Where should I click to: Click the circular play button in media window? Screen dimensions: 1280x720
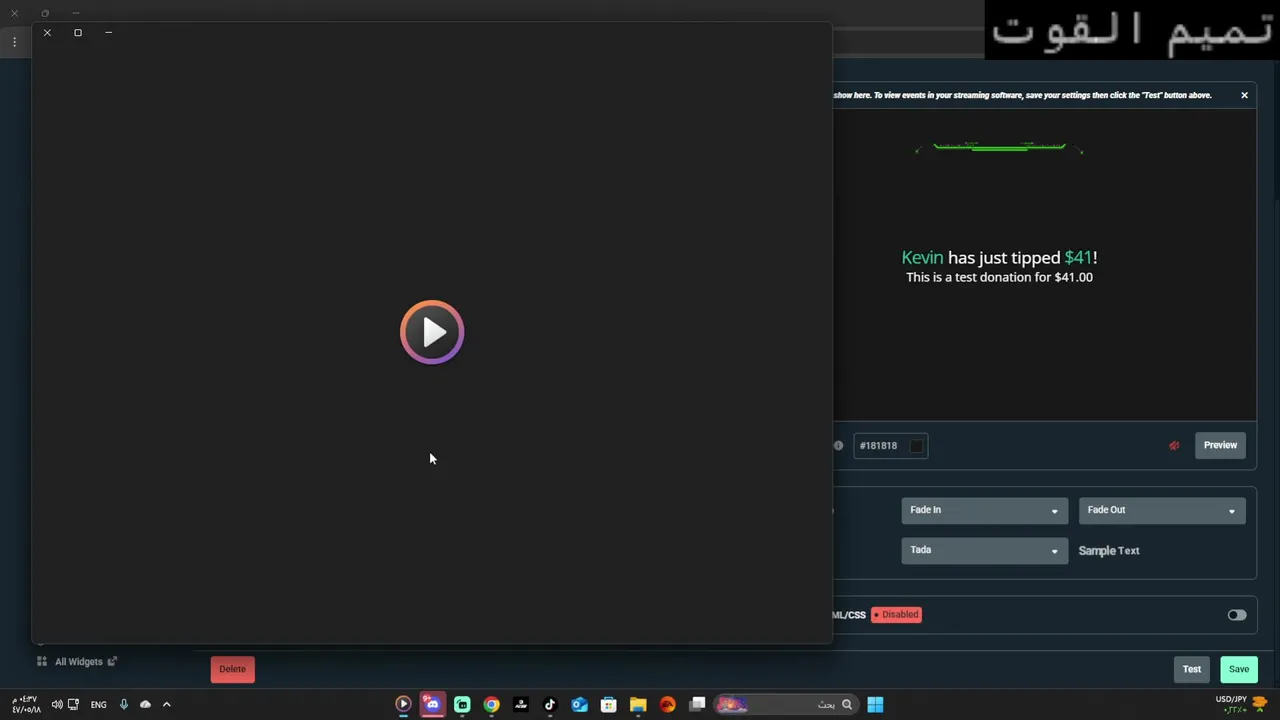432,332
